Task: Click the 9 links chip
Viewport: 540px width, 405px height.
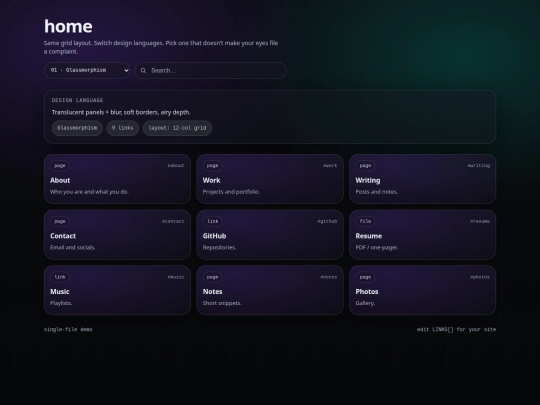Action: click(x=123, y=128)
